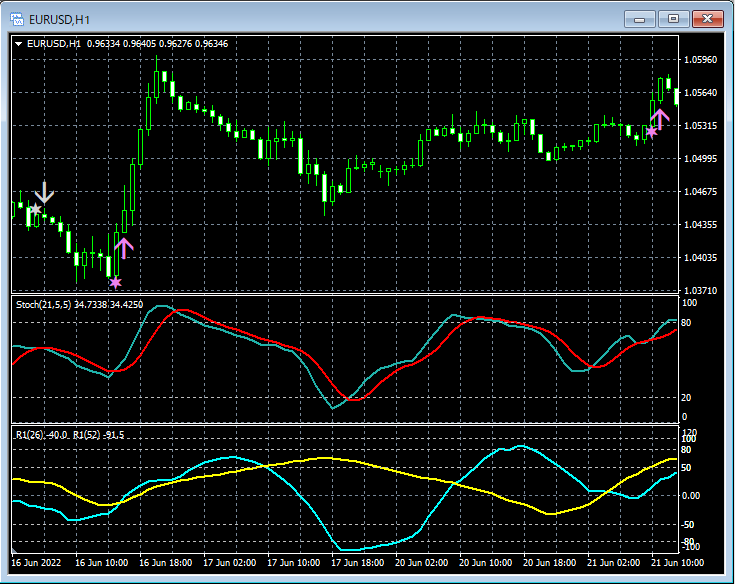The image size is (736, 584).
Task: Select the pink star at the chart low
Action: pos(115,283)
